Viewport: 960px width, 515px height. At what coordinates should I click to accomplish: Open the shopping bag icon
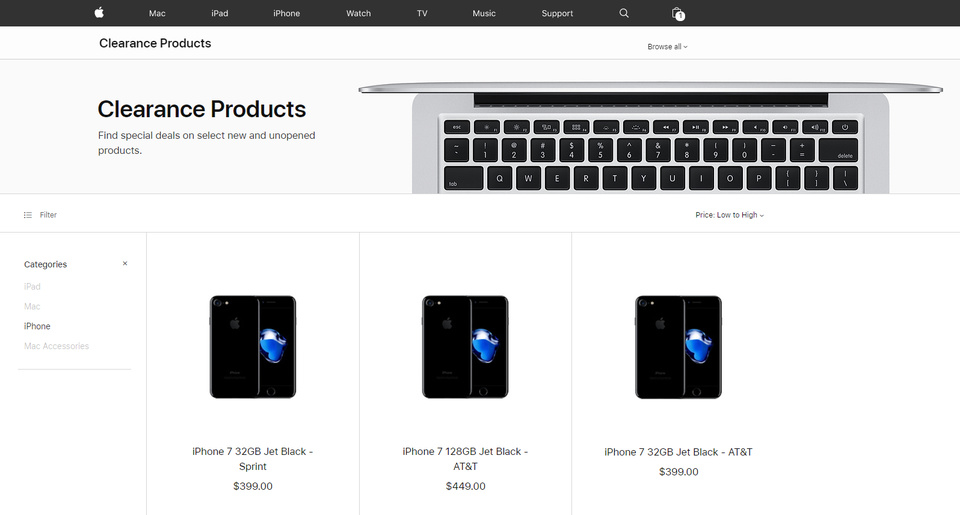[678, 13]
